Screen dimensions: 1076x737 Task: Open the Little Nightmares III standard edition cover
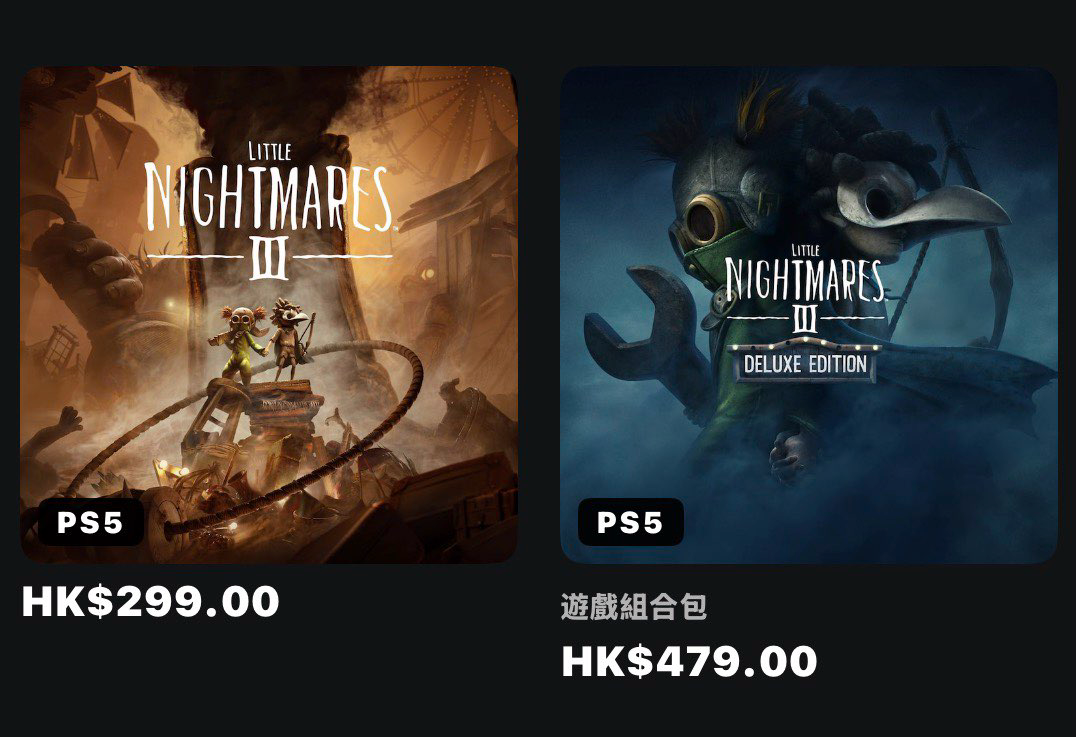[x=268, y=314]
